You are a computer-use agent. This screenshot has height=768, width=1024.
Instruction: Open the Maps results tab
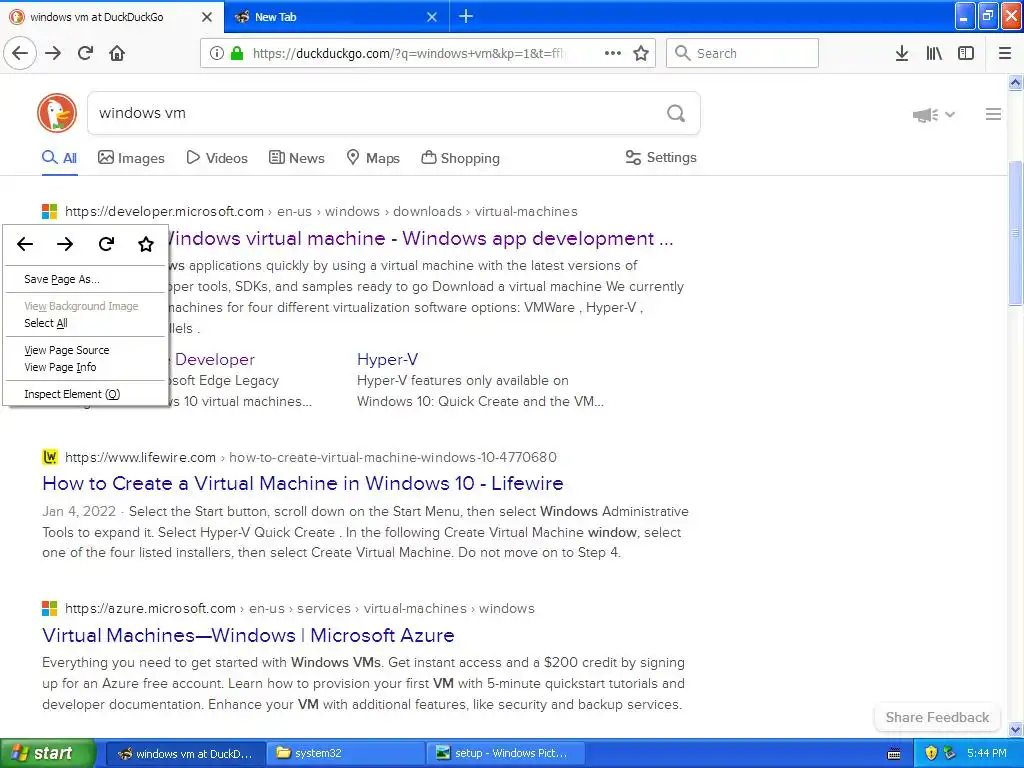[373, 158]
